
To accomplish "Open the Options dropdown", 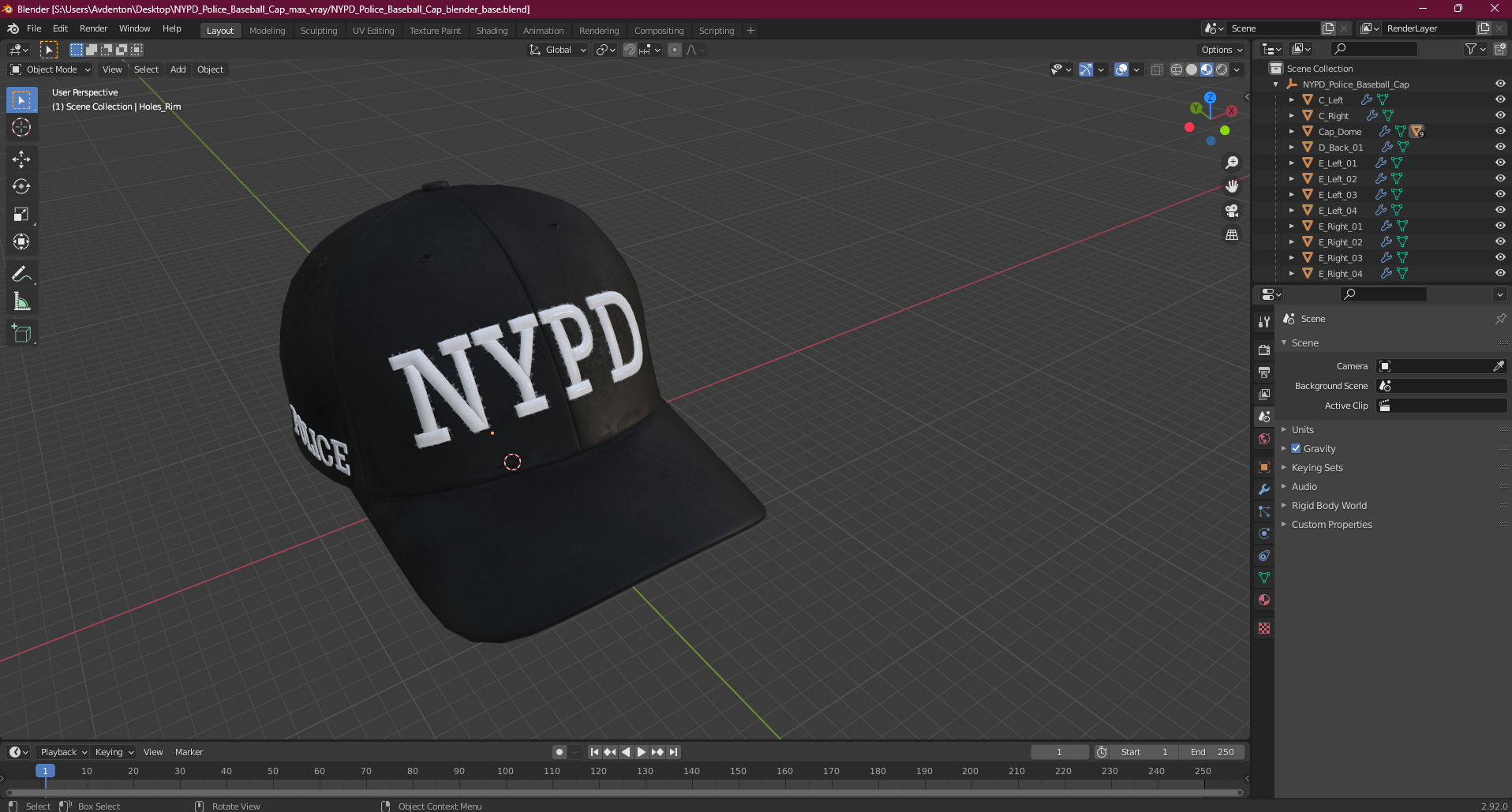I will pyautogui.click(x=1222, y=50).
